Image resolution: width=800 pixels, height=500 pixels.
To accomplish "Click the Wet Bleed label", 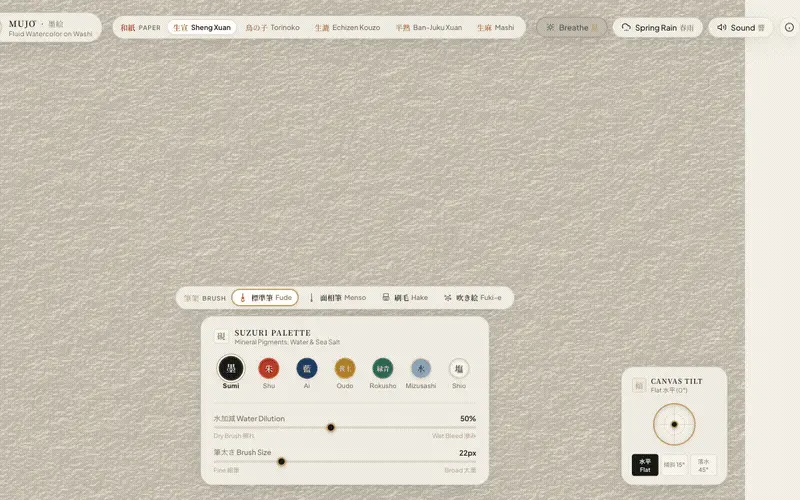I will coord(454,436).
